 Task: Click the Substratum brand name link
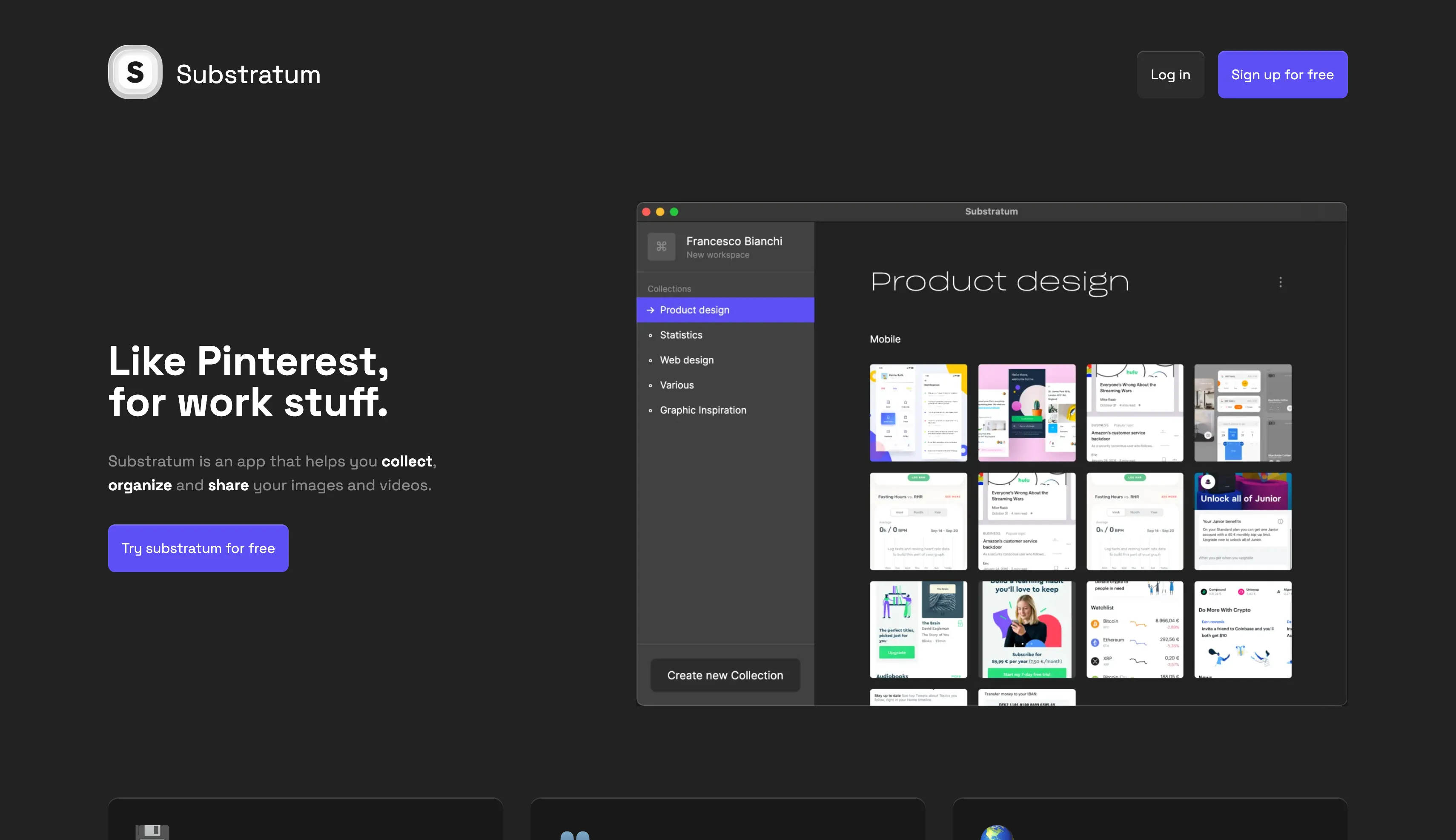pyautogui.click(x=248, y=75)
